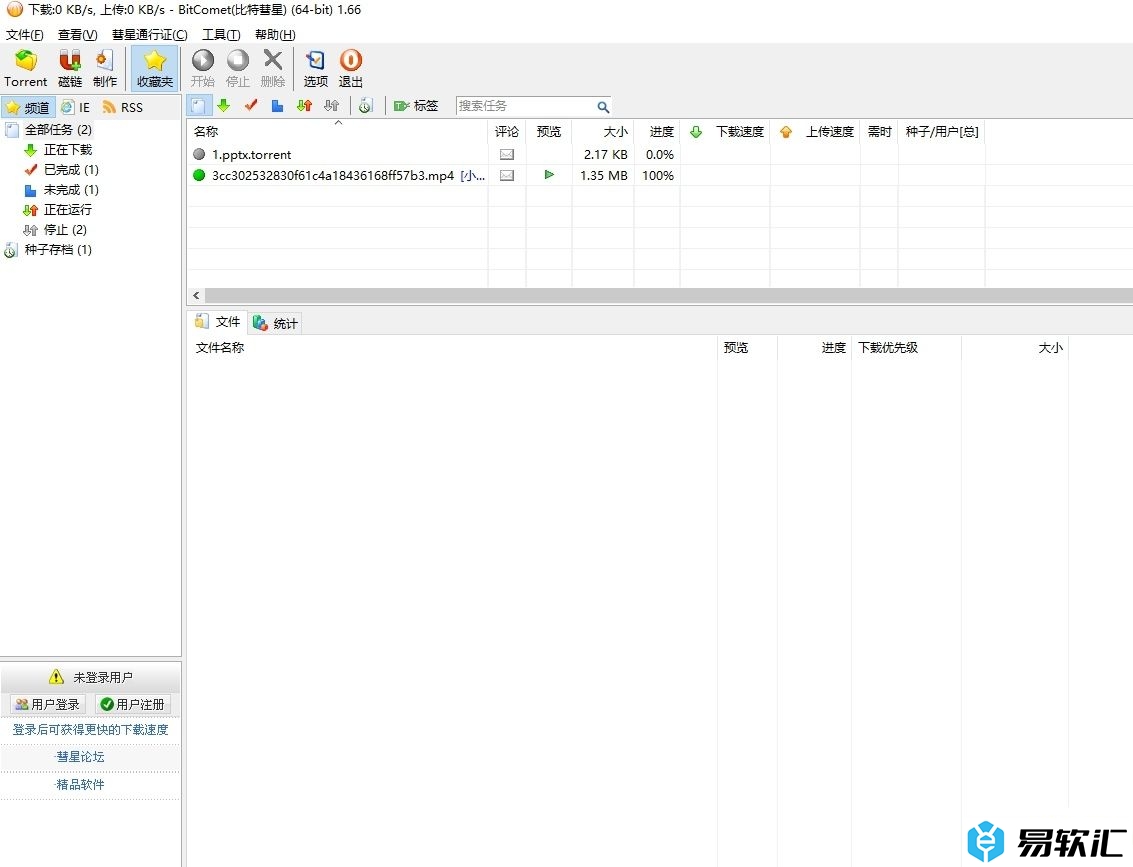Image resolution: width=1133 pixels, height=867 pixels.
Task: Click the 登录后可获得更快的下载速度 link
Action: 90,730
